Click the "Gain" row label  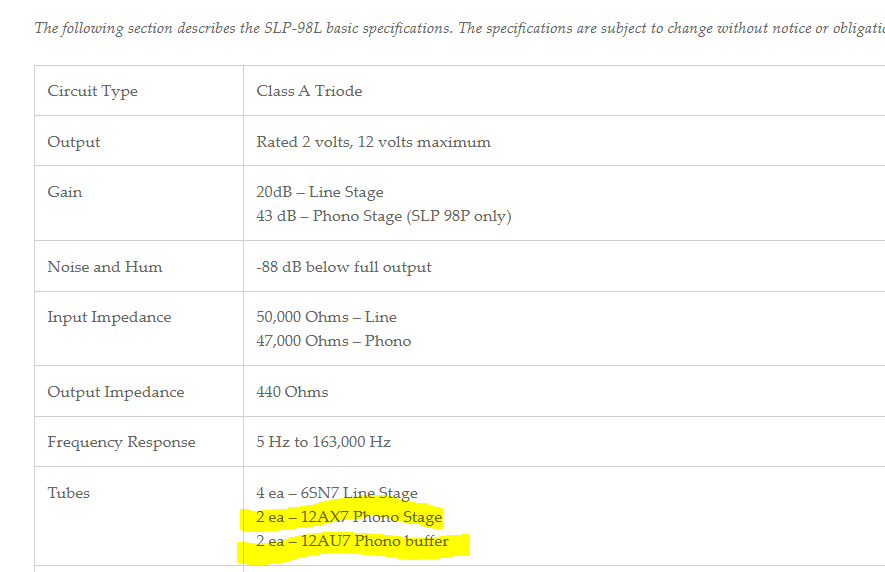(x=65, y=192)
